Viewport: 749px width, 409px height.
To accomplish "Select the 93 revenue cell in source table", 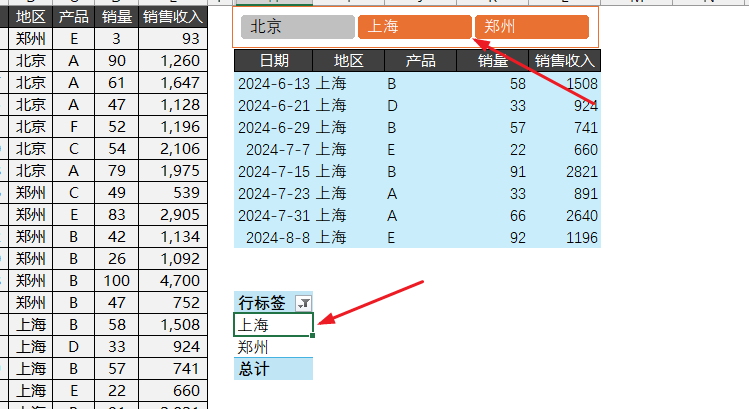I will pos(173,38).
